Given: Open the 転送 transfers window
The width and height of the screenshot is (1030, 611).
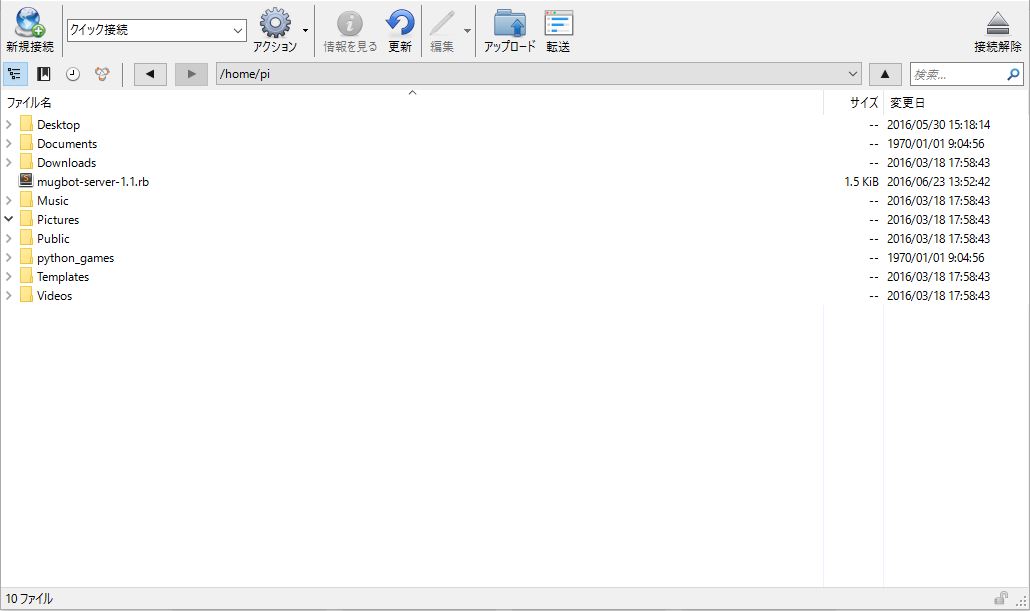Looking at the screenshot, I should tap(558, 30).
